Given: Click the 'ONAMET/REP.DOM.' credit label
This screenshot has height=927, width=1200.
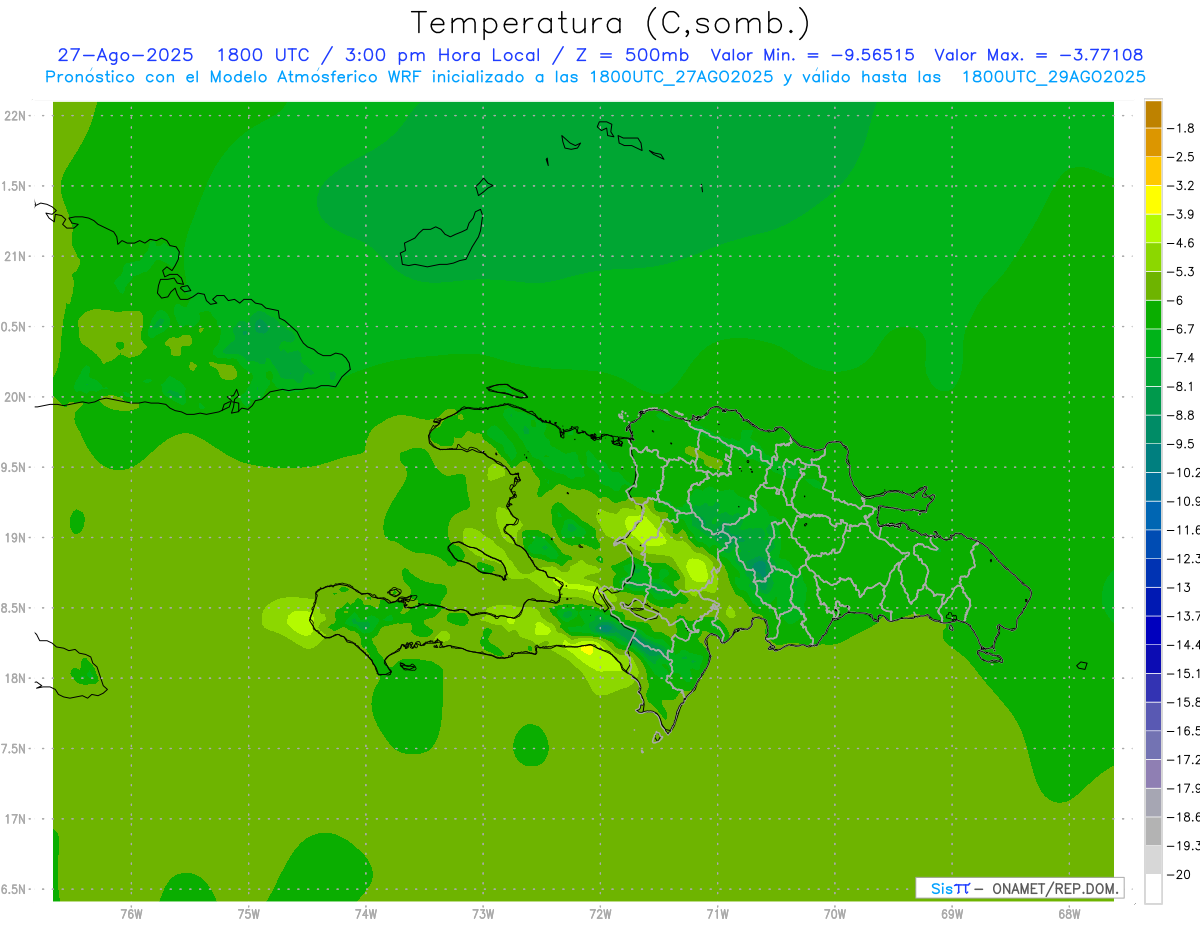Looking at the screenshot, I should click(x=1055, y=888).
